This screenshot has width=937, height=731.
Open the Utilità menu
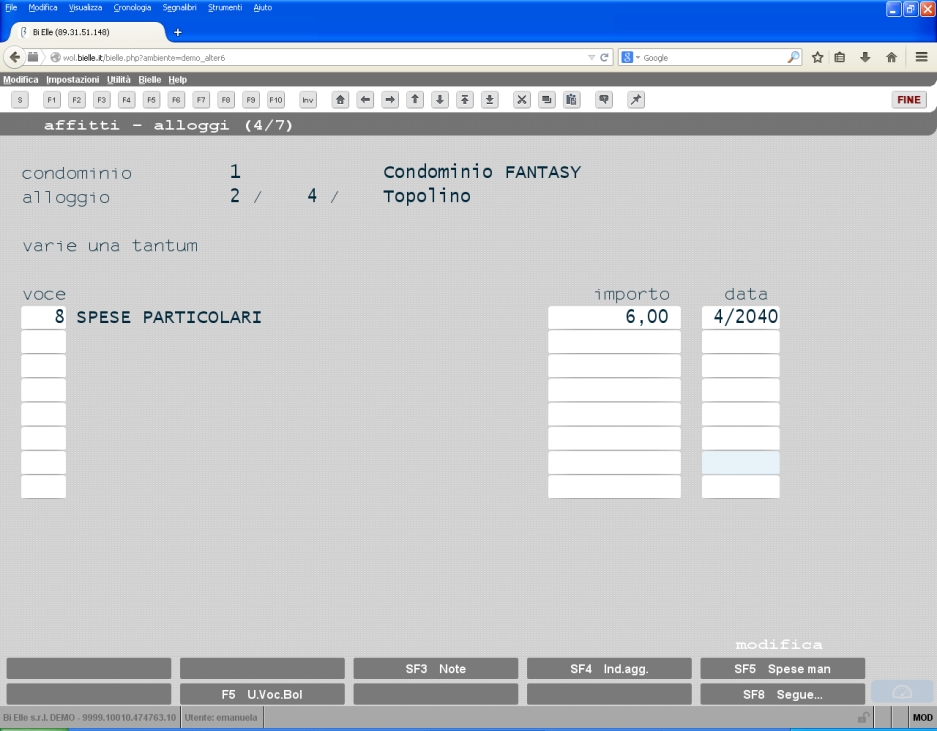click(118, 79)
